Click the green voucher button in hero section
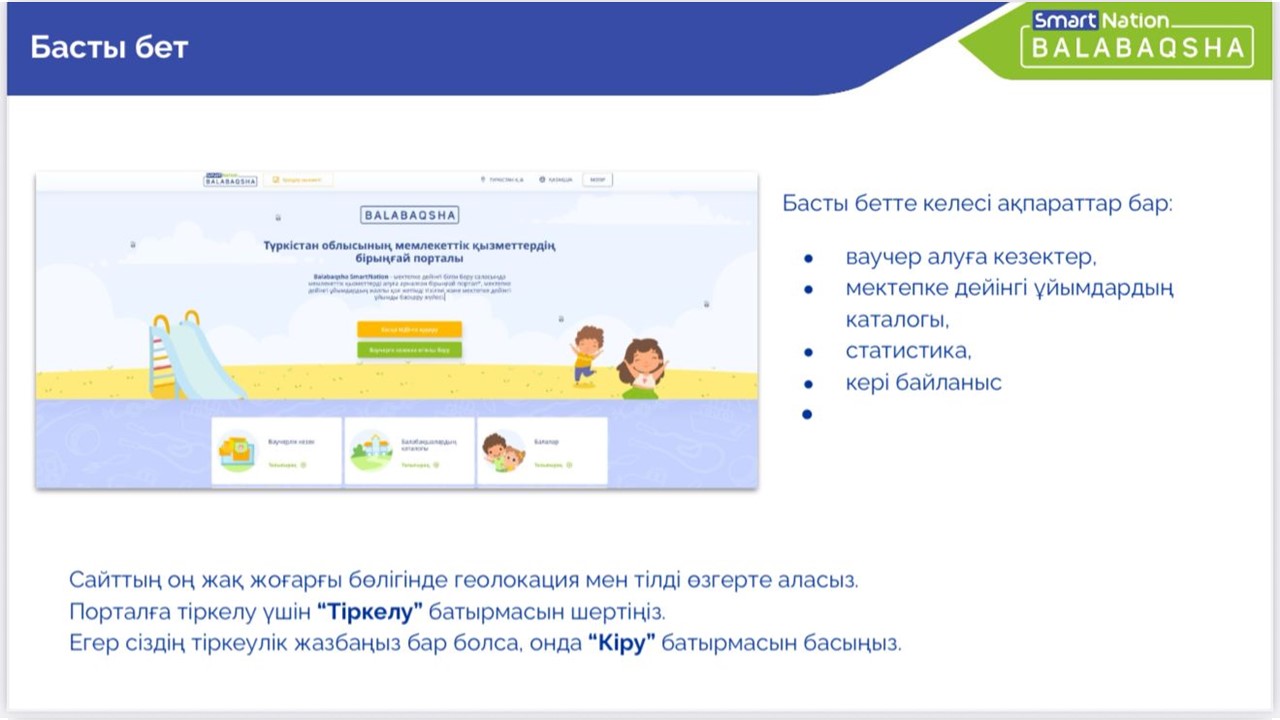 click(x=409, y=350)
